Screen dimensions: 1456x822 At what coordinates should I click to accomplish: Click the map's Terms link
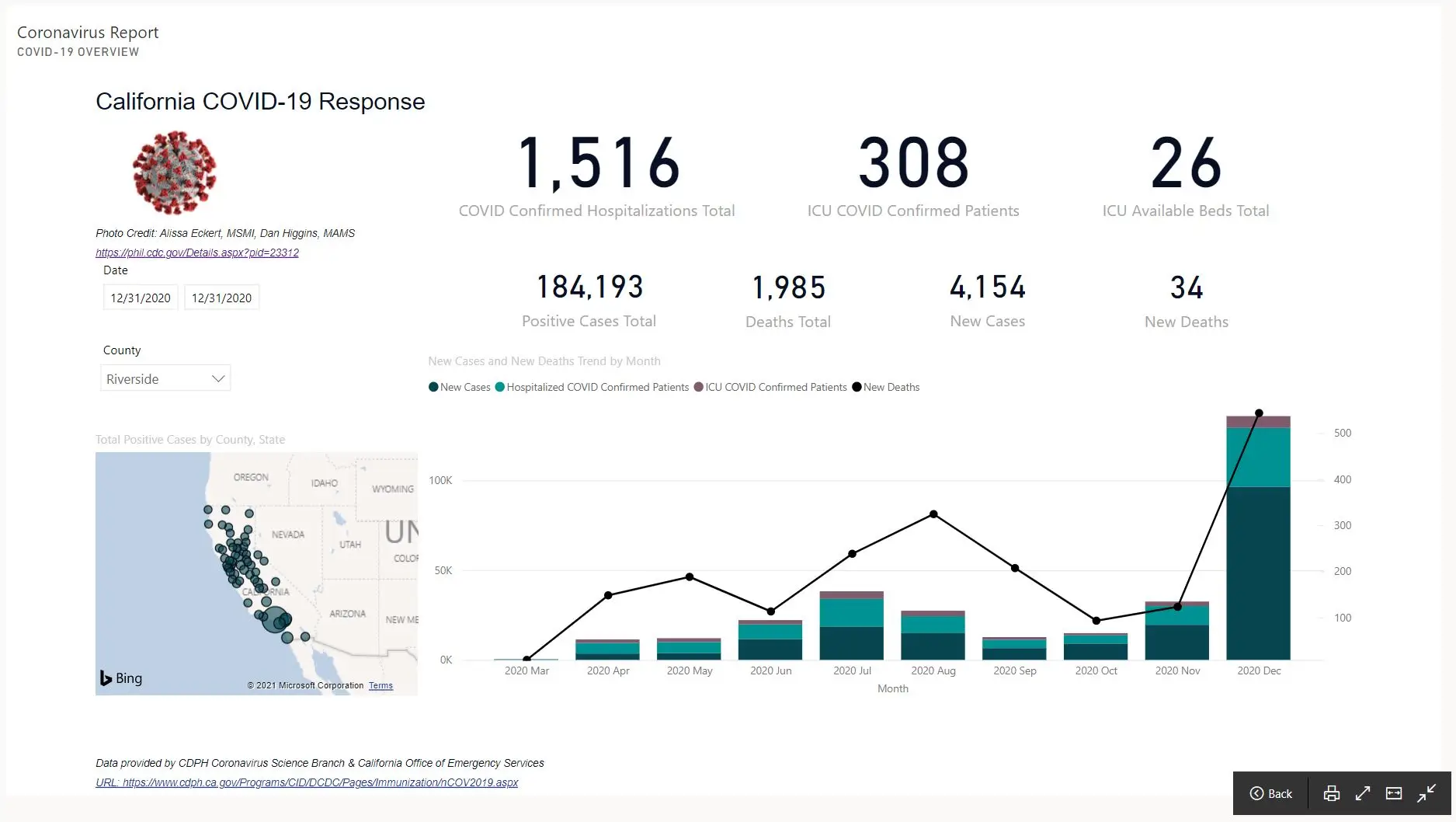pyautogui.click(x=381, y=685)
